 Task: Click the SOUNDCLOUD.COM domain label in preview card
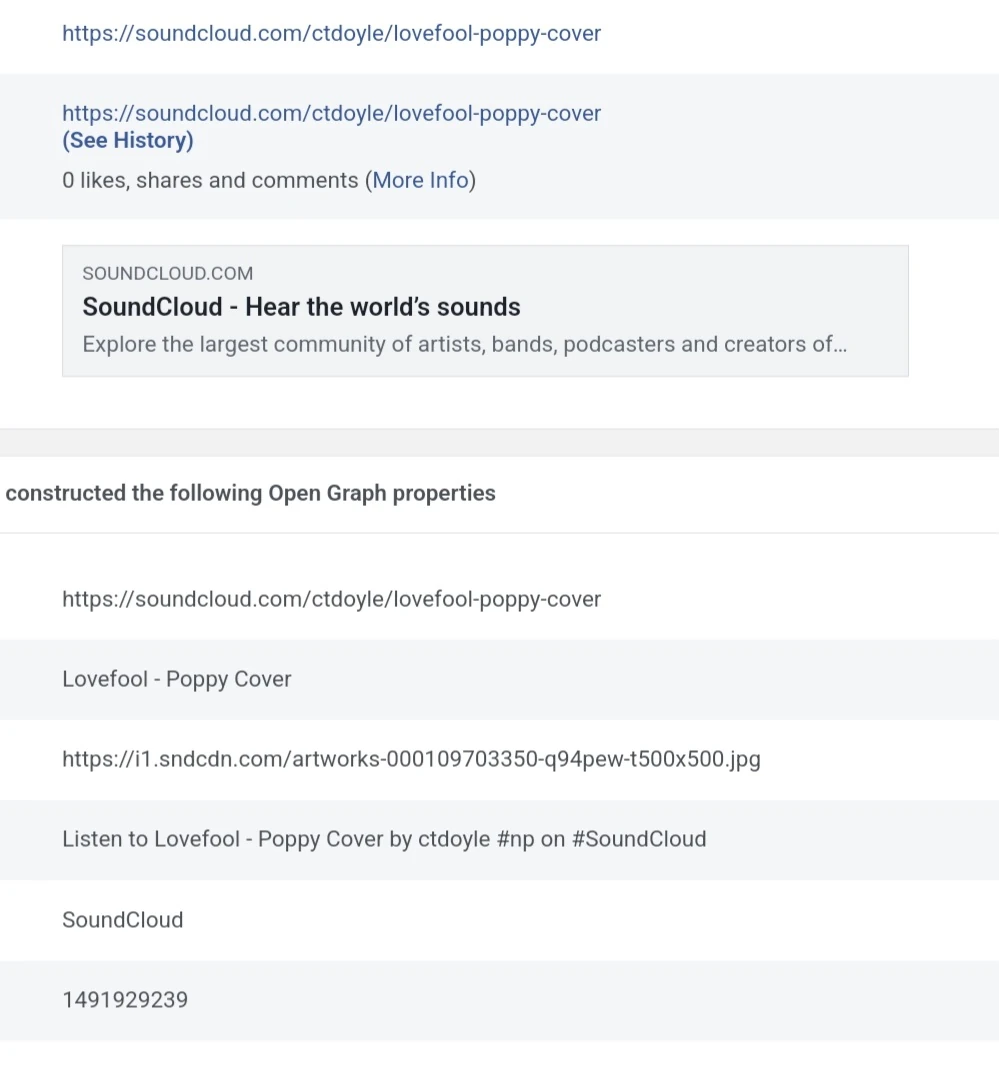tap(167, 273)
